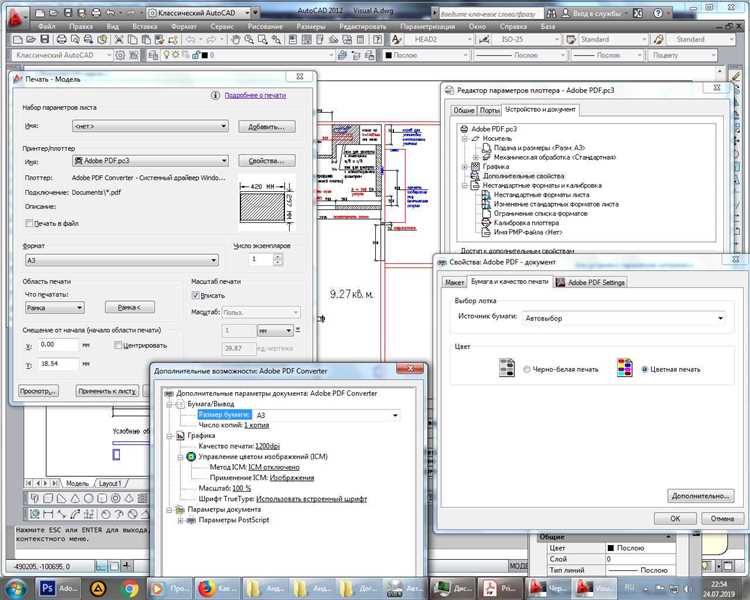The height and width of the screenshot is (600, 750).
Task: Expand 'Параметры PostScript' node
Action: (x=180, y=520)
